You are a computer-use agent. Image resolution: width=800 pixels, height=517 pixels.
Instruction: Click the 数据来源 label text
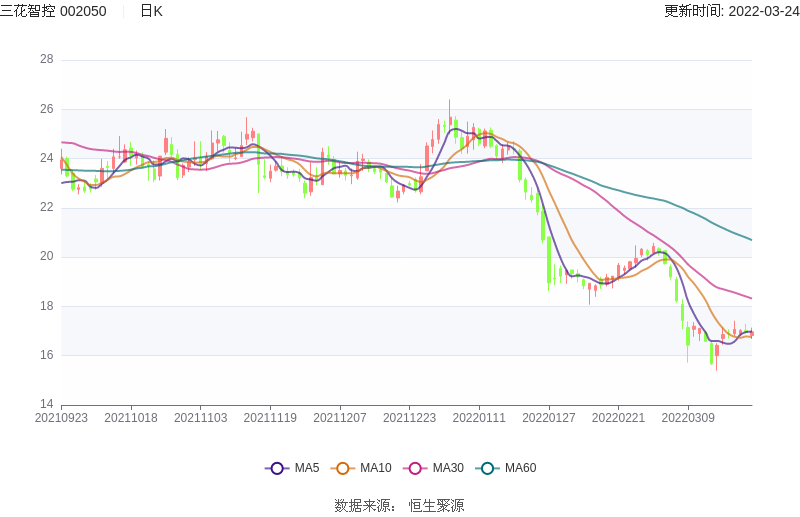(x=363, y=506)
